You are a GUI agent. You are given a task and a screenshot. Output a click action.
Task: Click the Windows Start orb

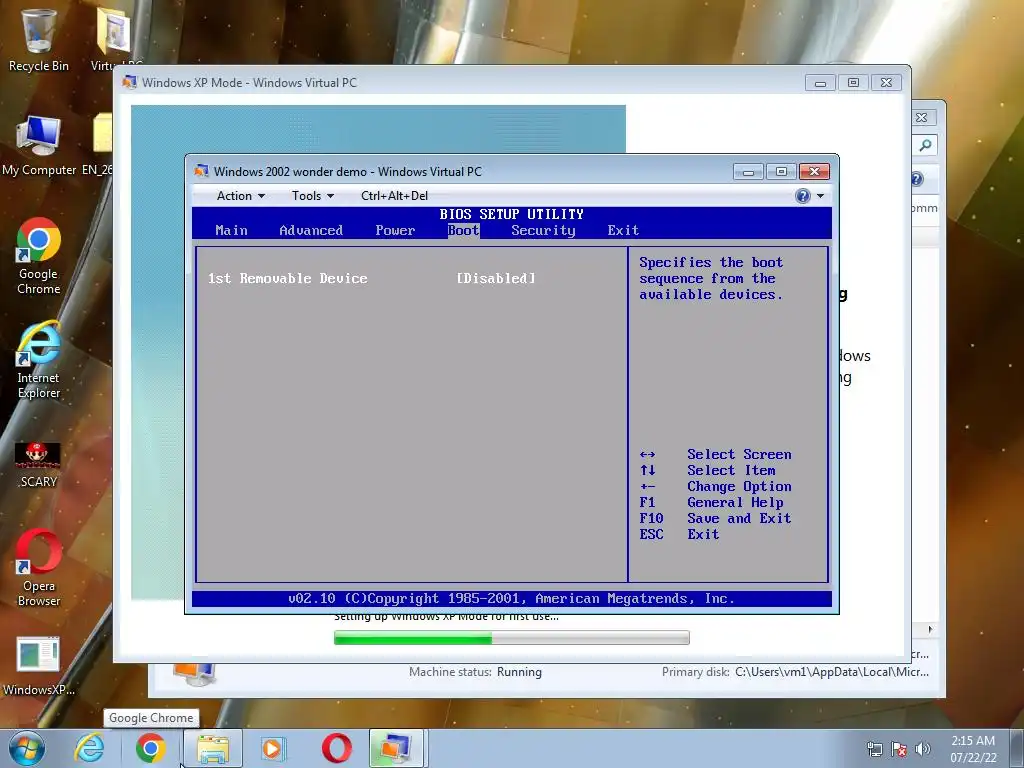pos(27,748)
